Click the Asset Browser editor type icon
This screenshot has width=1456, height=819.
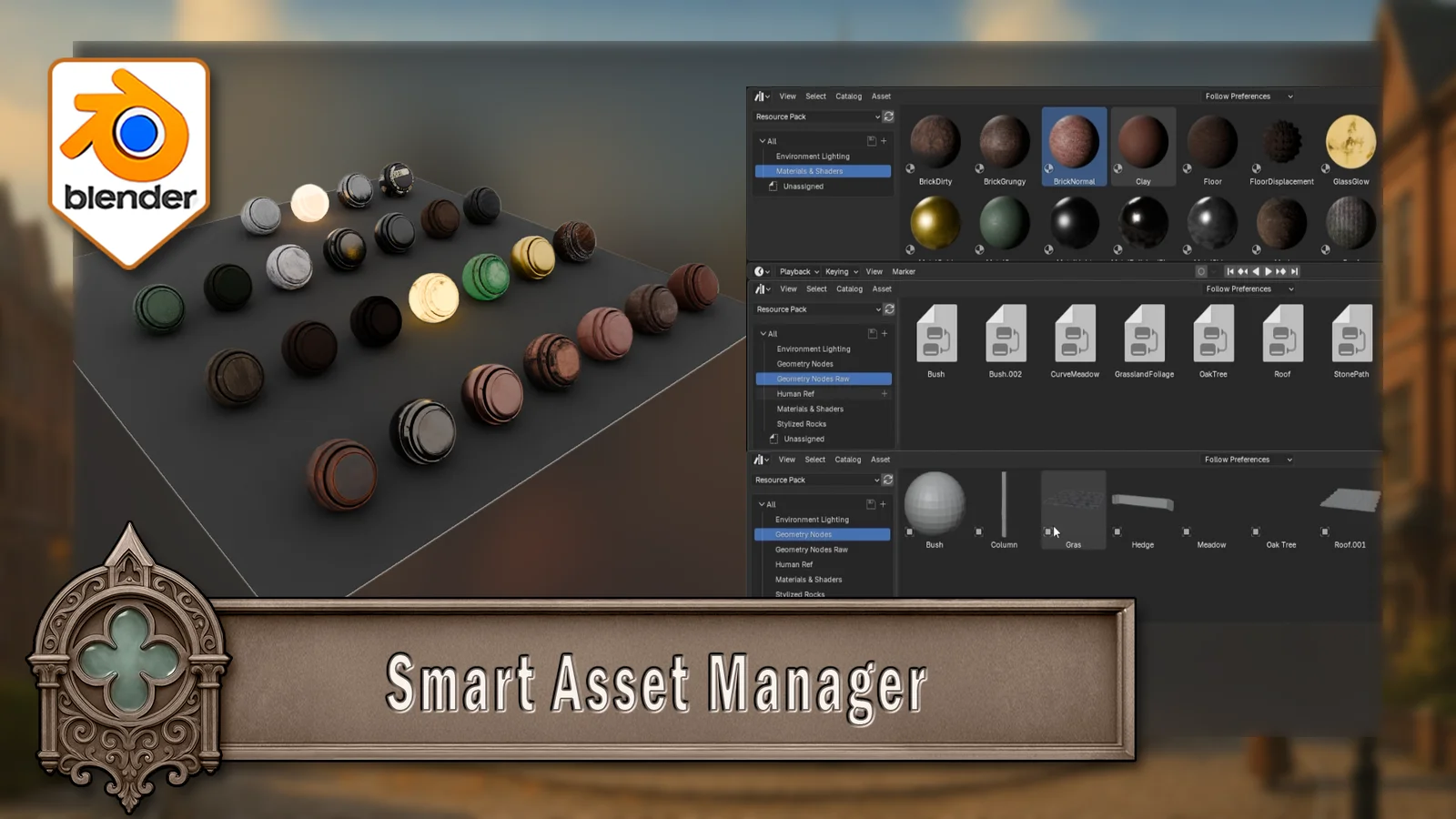tap(761, 96)
